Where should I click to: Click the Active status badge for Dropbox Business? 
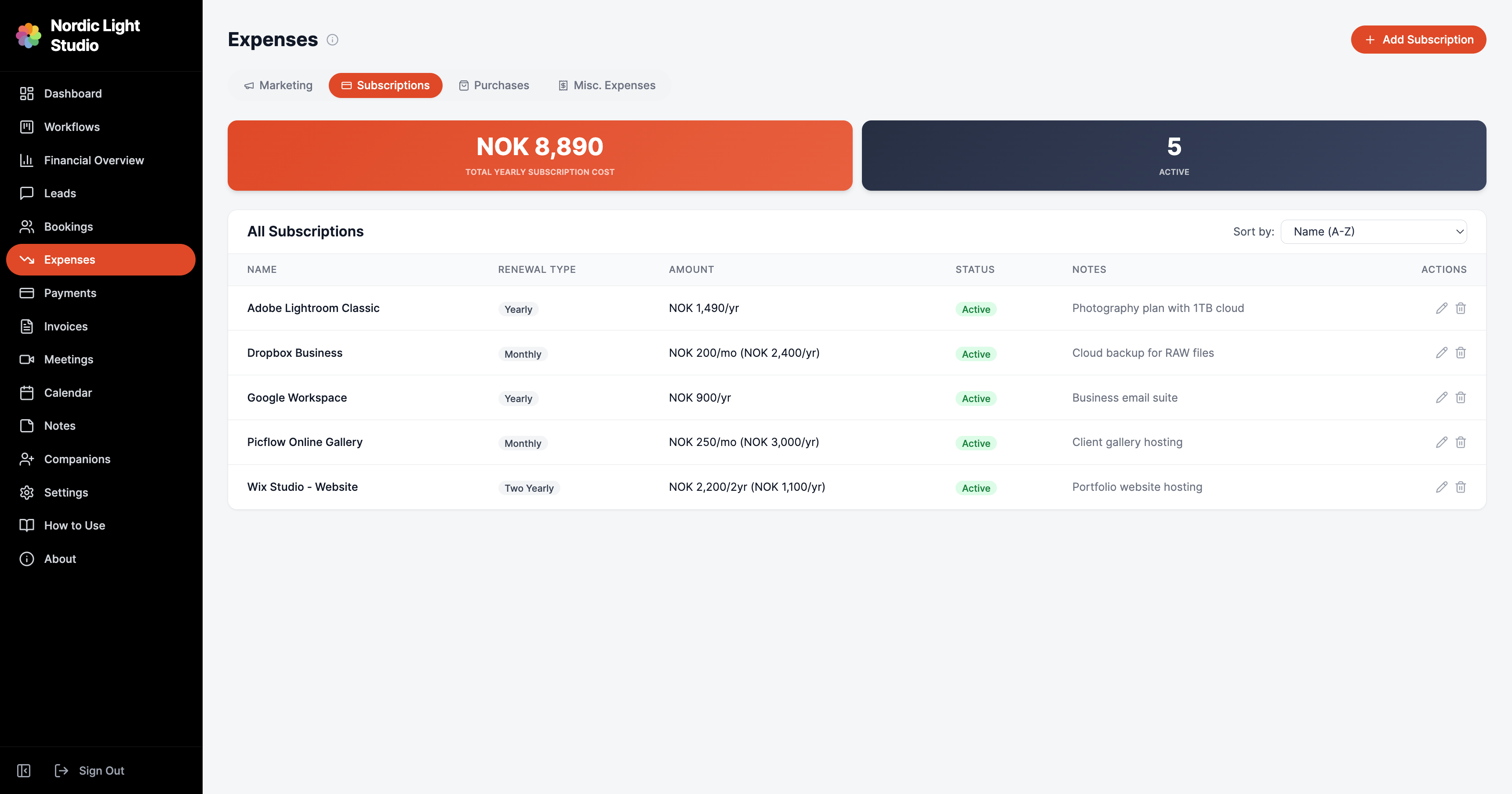tap(975, 354)
